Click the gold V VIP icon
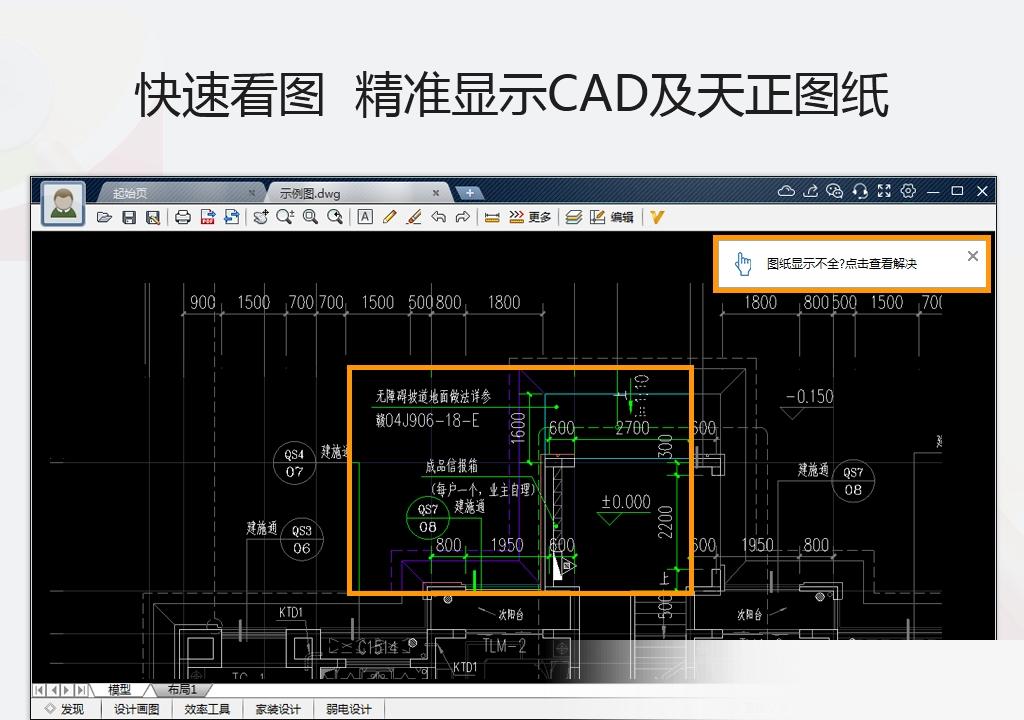1024x720 pixels. [x=657, y=217]
